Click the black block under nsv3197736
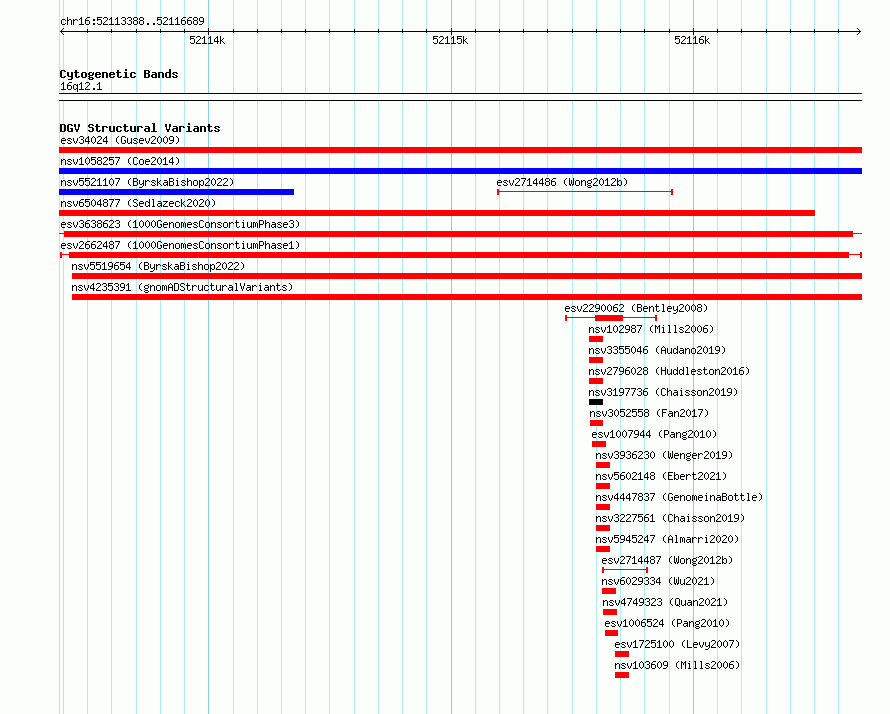Viewport: 890px width, 714px height. [x=596, y=402]
